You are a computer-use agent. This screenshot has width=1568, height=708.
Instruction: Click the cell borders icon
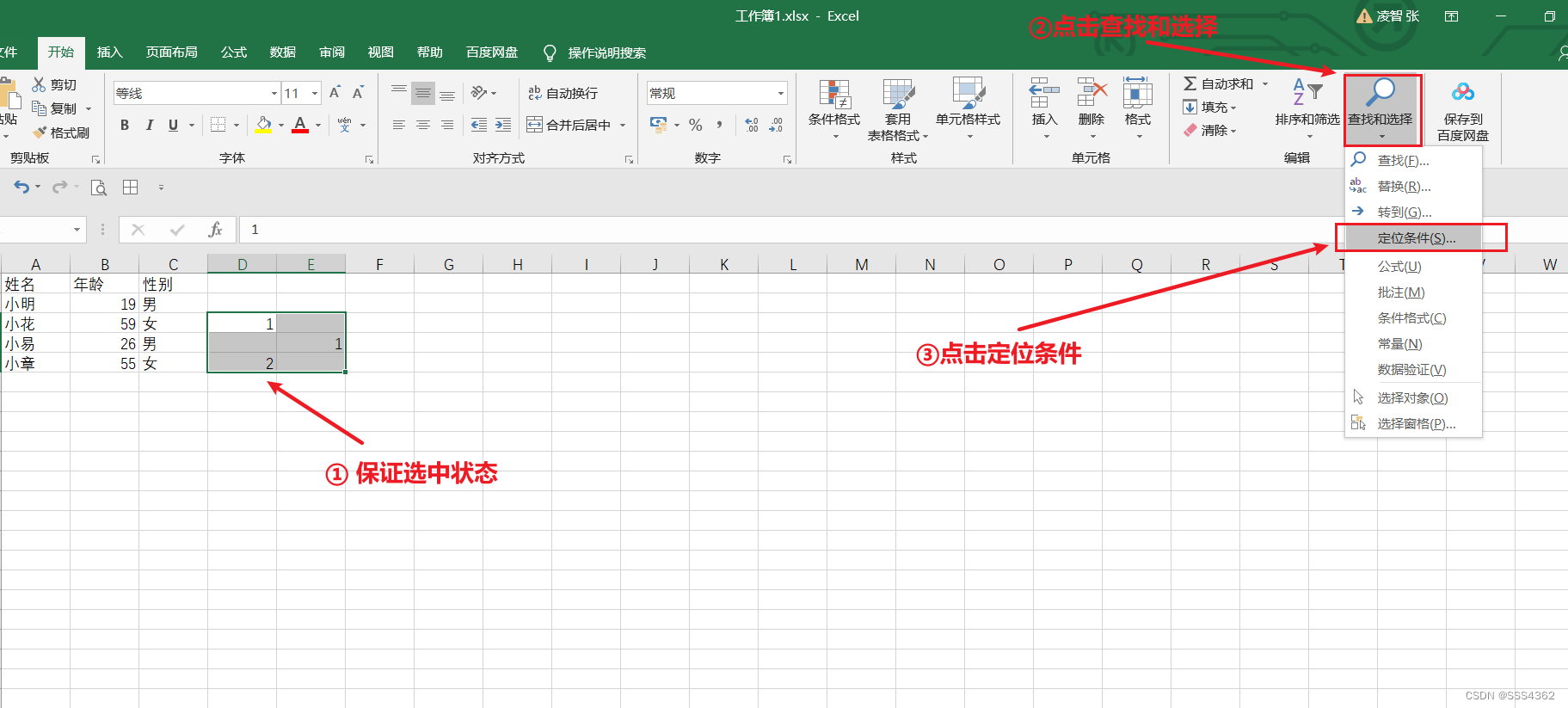coord(218,125)
